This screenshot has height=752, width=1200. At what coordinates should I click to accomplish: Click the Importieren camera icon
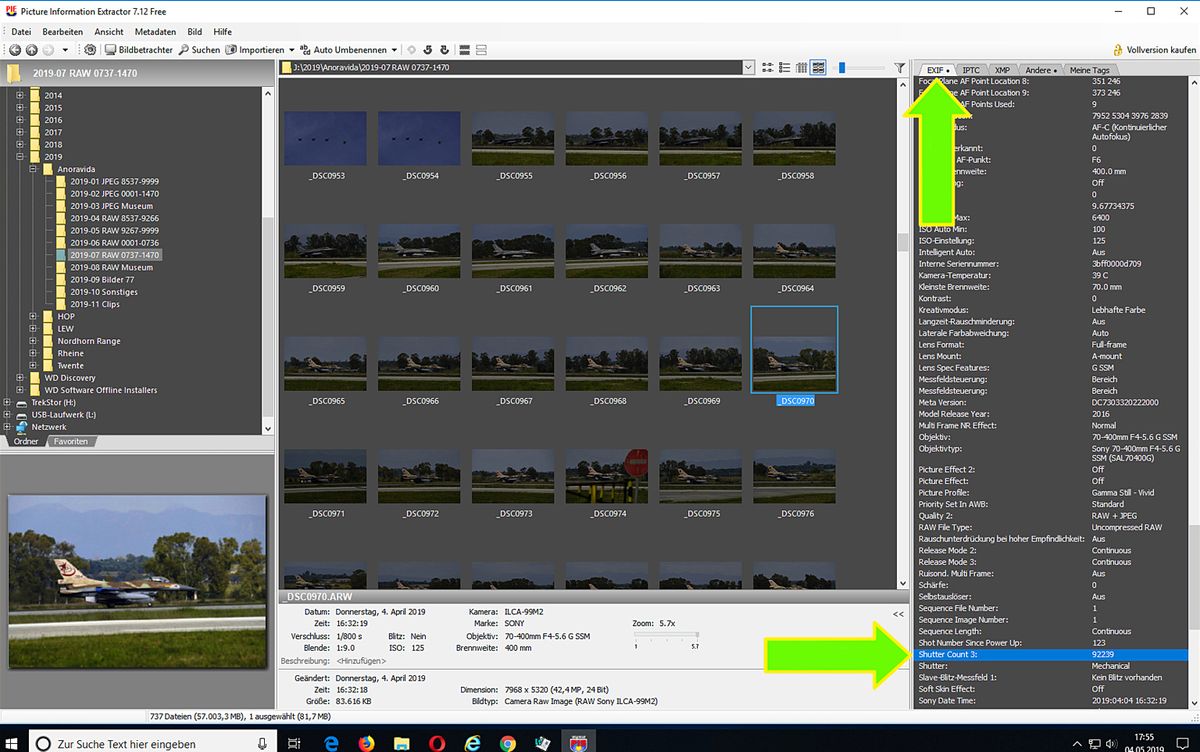(232, 49)
